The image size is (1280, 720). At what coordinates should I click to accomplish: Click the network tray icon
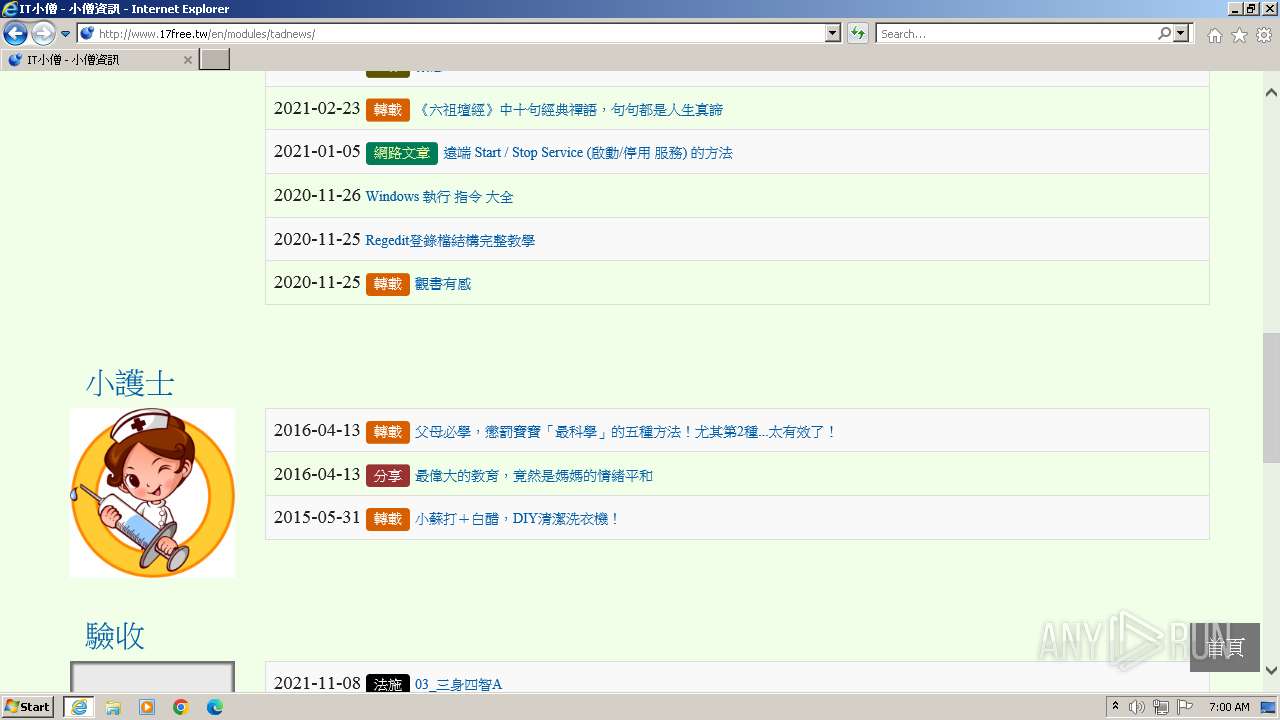coord(1161,707)
